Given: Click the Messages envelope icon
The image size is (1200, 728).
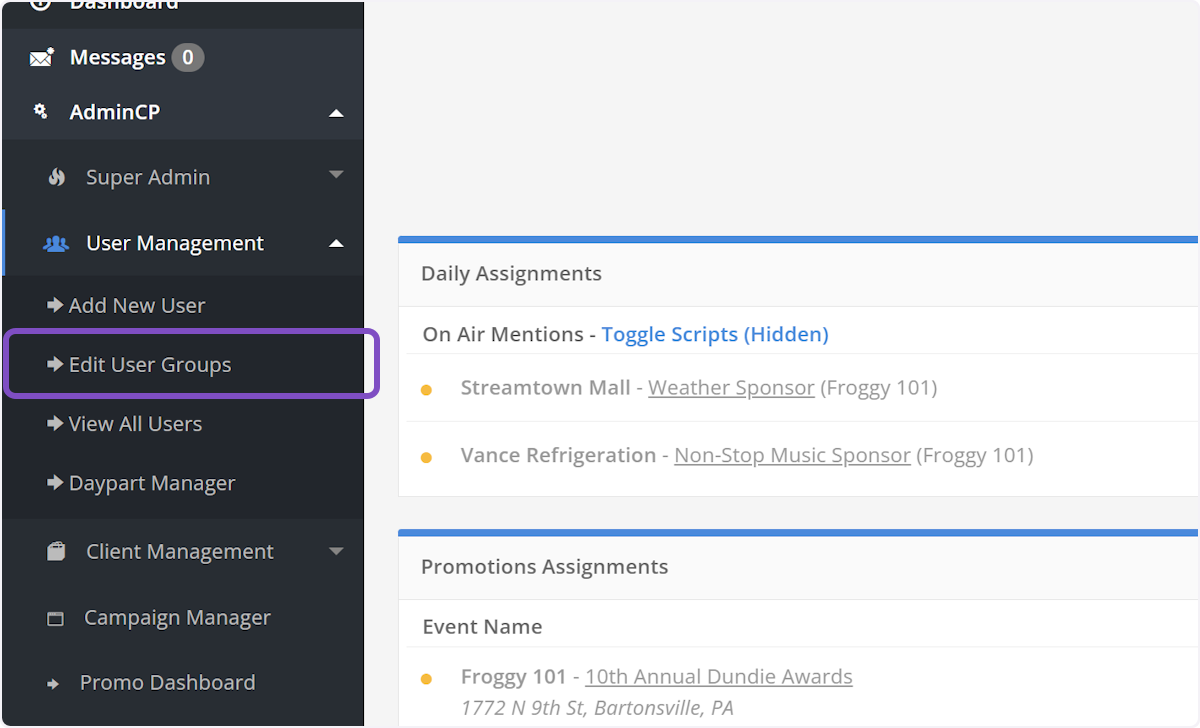Looking at the screenshot, I should click(41, 58).
